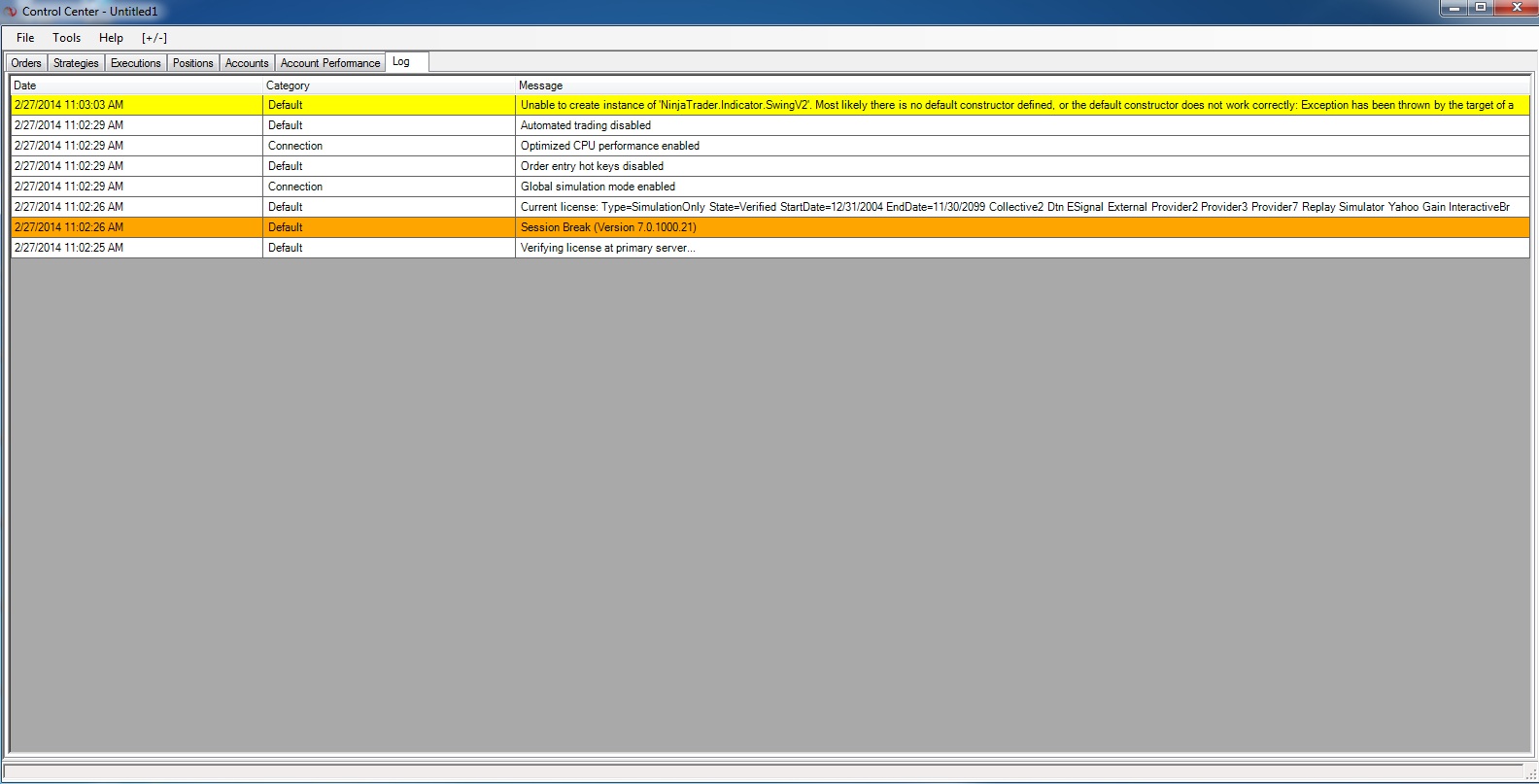1539x784 pixels.
Task: Click the NinjaTrader icon in the title bar
Action: tap(12, 12)
